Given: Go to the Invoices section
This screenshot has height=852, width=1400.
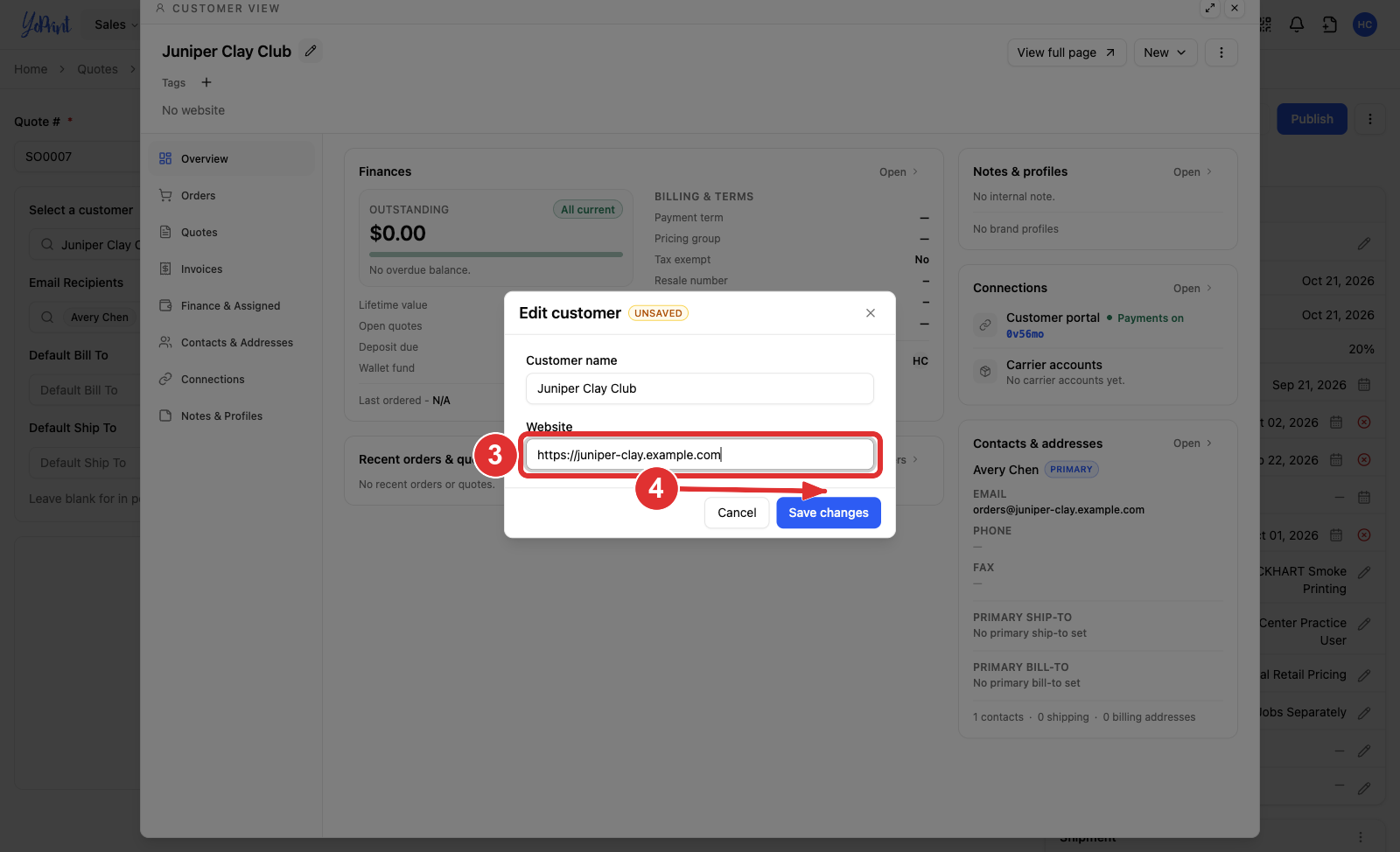Looking at the screenshot, I should (x=233, y=269).
